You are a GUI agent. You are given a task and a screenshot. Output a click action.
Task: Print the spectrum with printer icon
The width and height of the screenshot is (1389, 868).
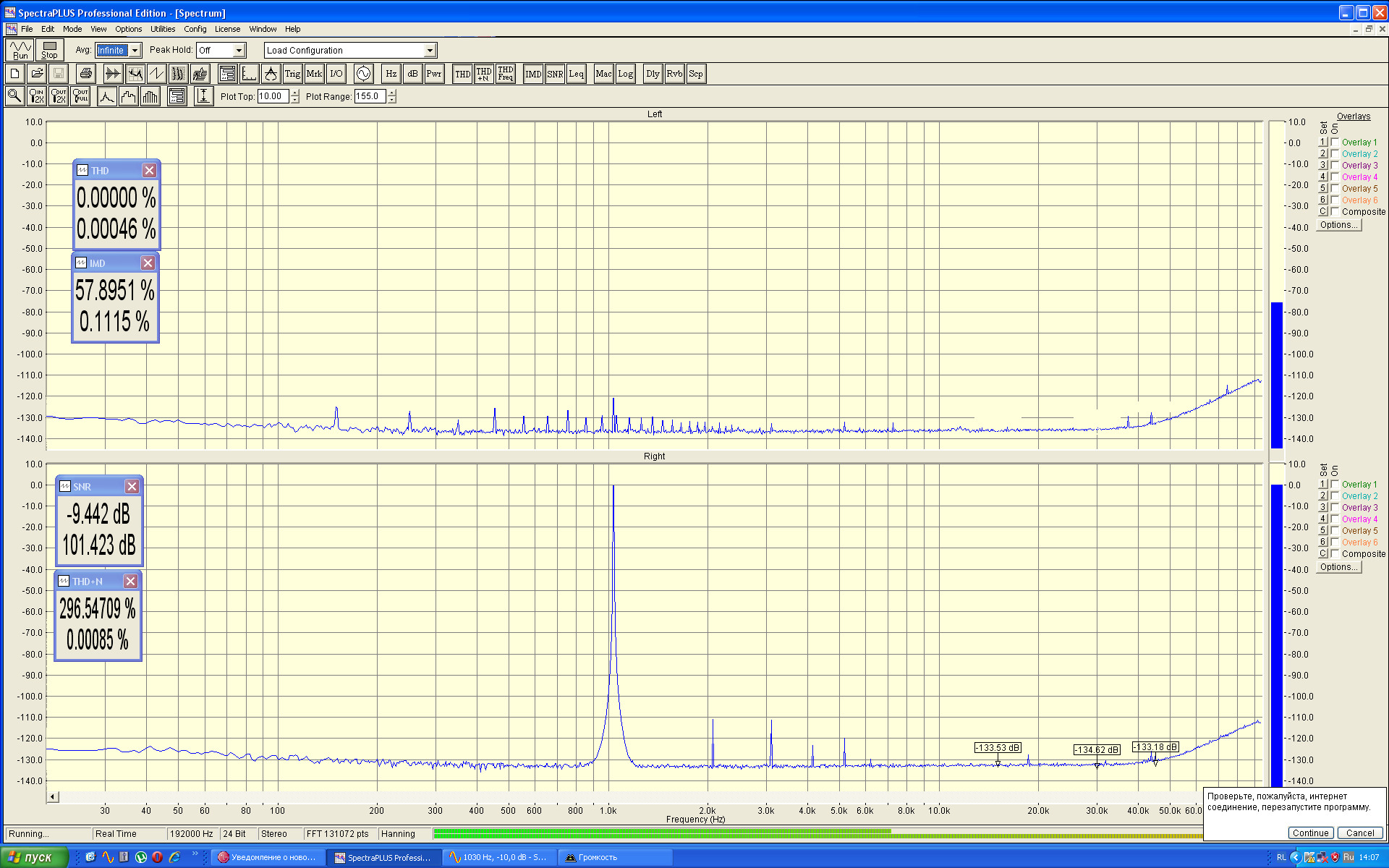coord(86,74)
